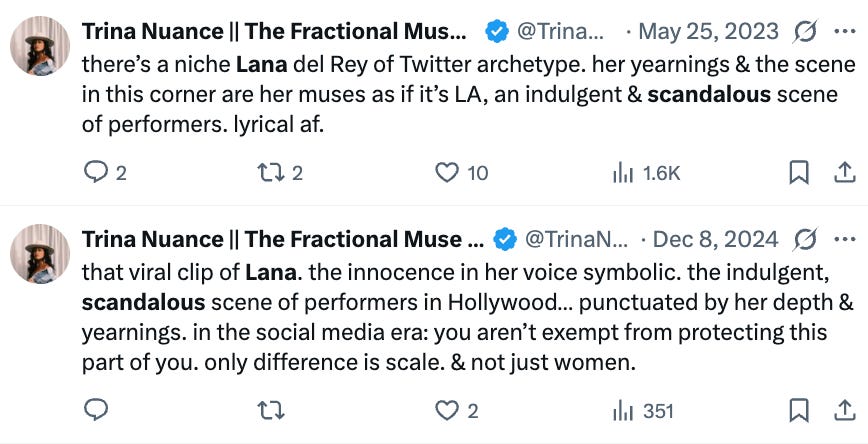Like the tweet with 10 likes
868x444 pixels.
[447, 173]
